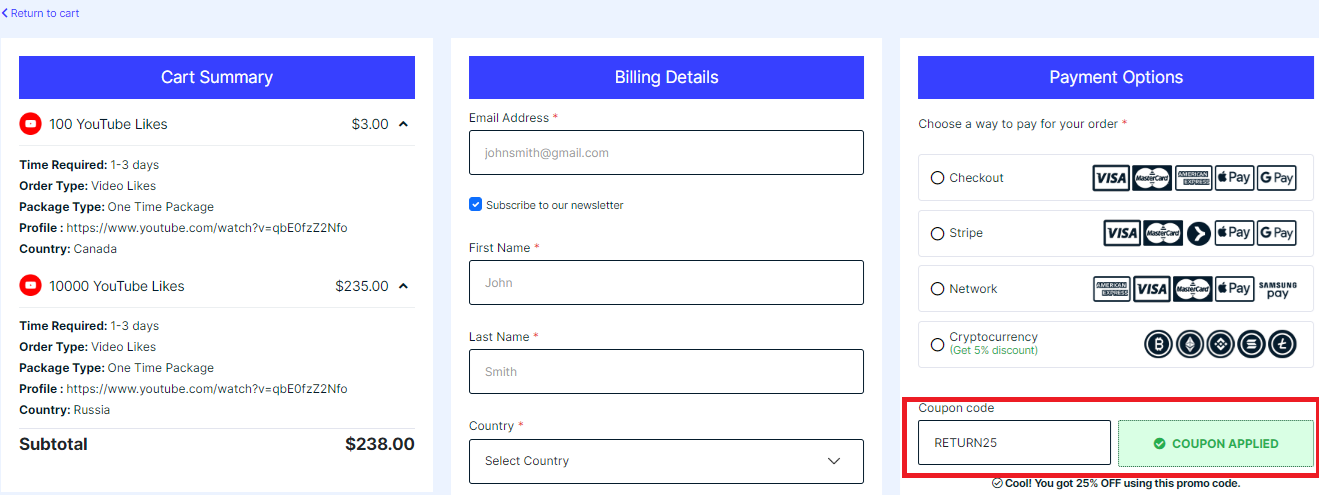This screenshot has height=495, width=1319.
Task: Click the Ethereum icon in Cryptocurrency row
Action: [x=1189, y=345]
